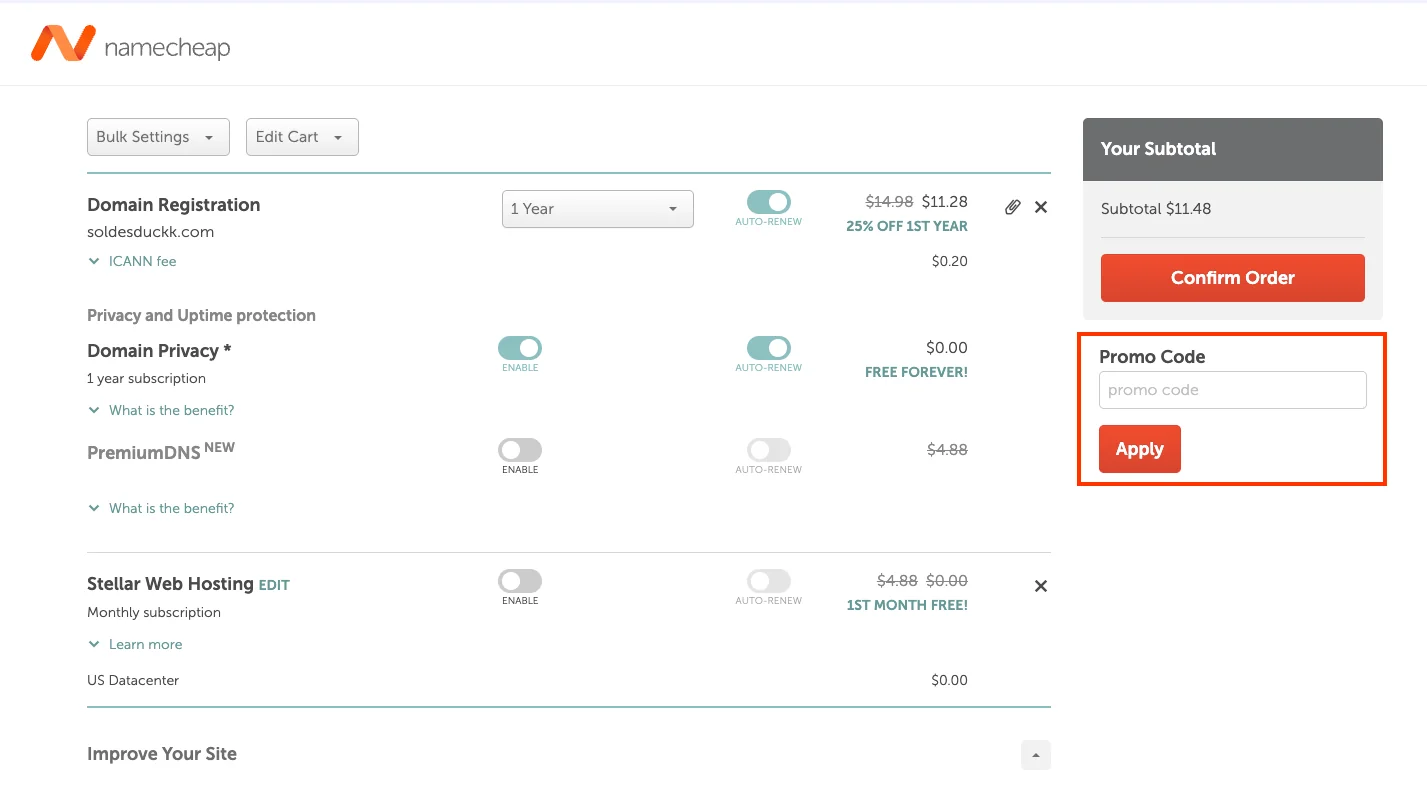Click the promo code input field
Image resolution: width=1427 pixels, height=792 pixels.
tap(1231, 390)
